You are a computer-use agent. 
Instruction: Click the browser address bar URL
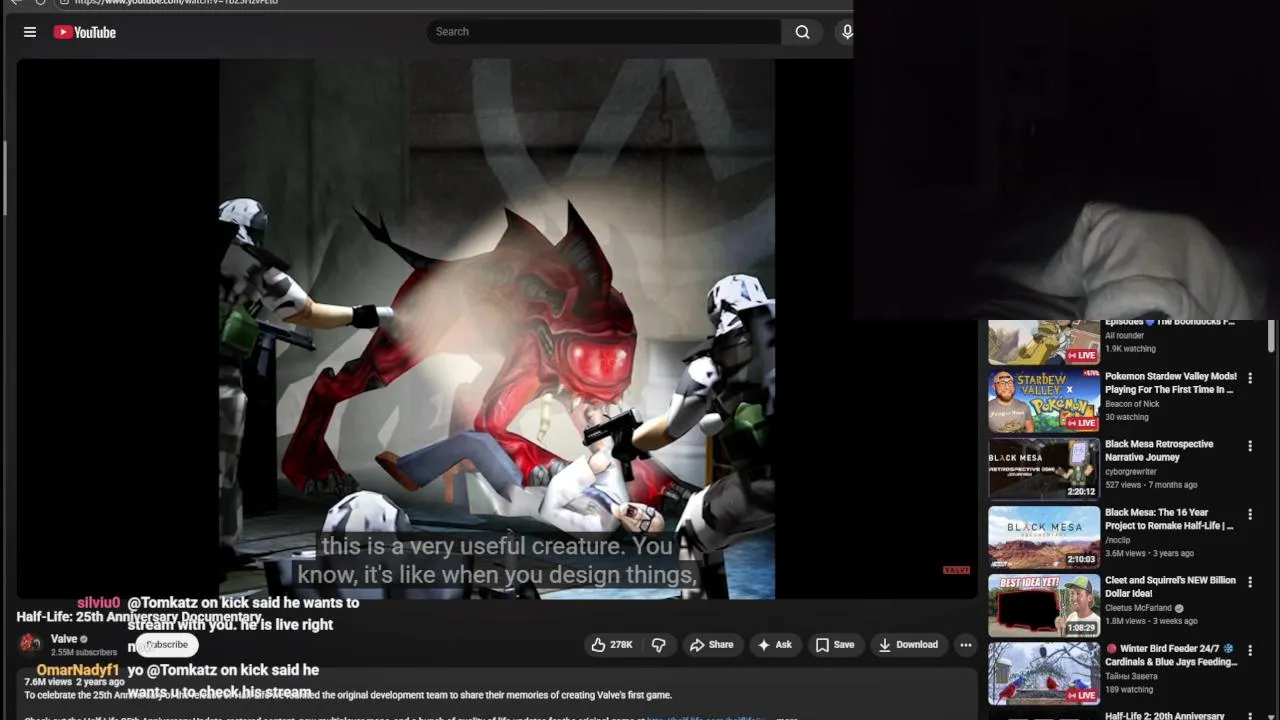click(178, 2)
